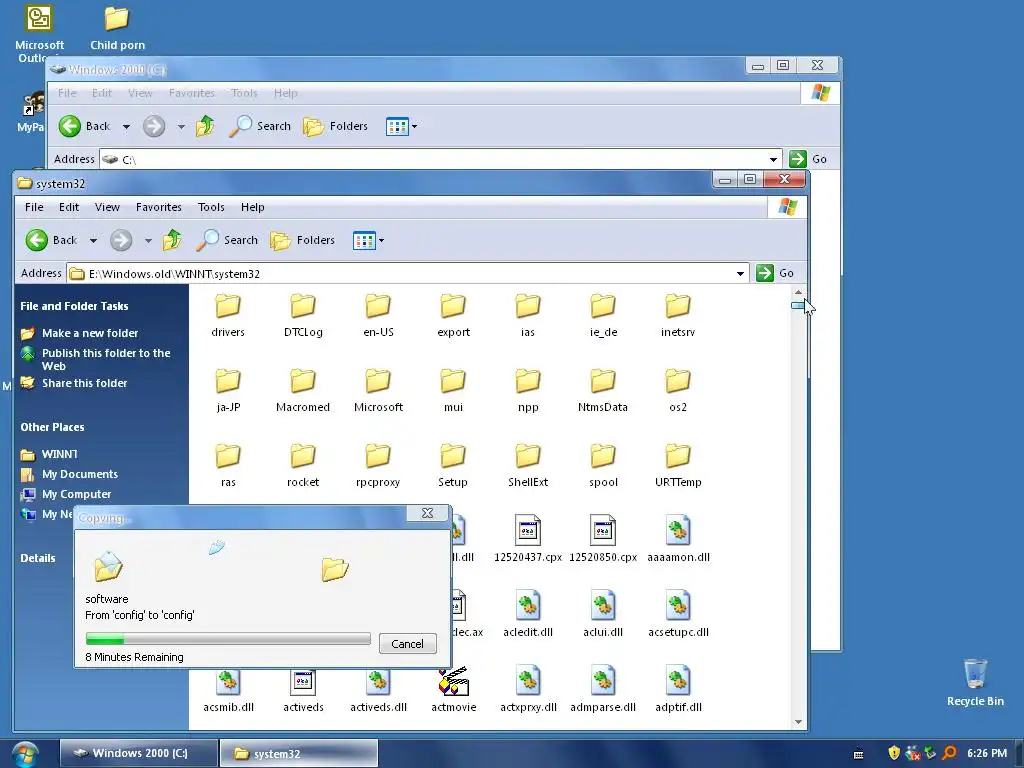Click the Search icon in the Windows 2000 (C:) window
The height and width of the screenshot is (768, 1024).
(240, 126)
